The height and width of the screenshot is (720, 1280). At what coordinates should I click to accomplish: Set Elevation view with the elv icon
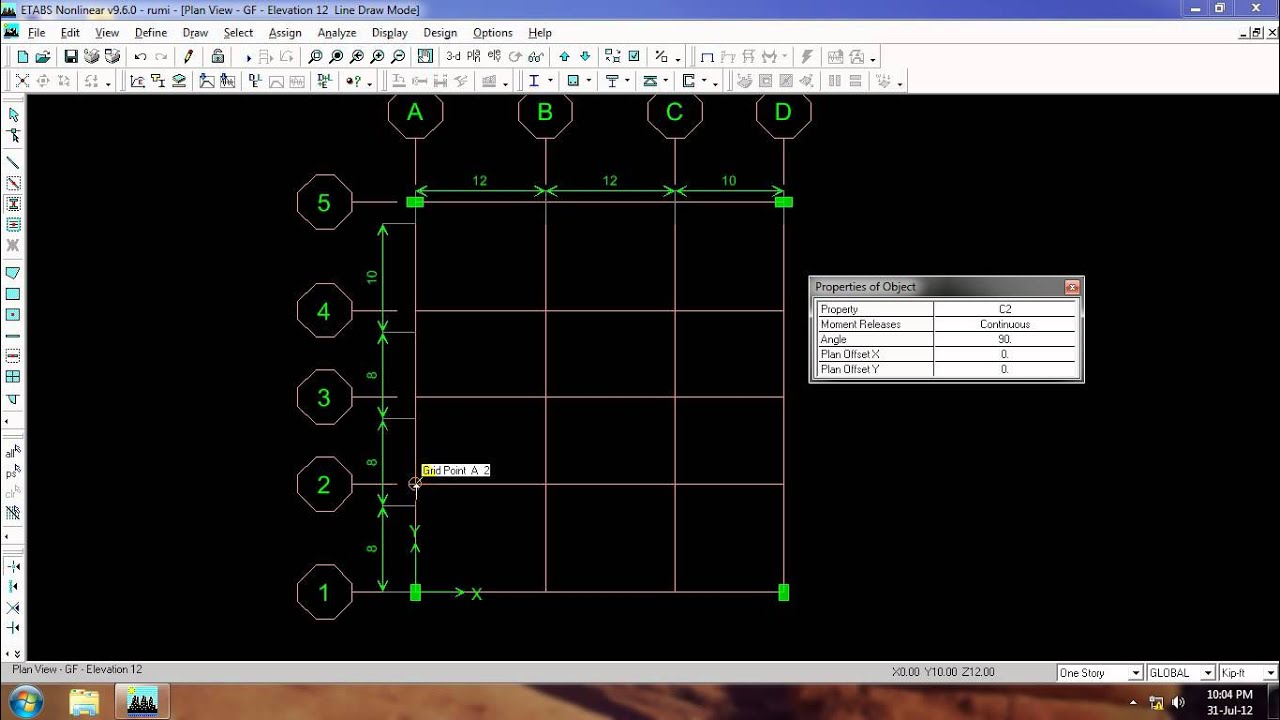495,57
